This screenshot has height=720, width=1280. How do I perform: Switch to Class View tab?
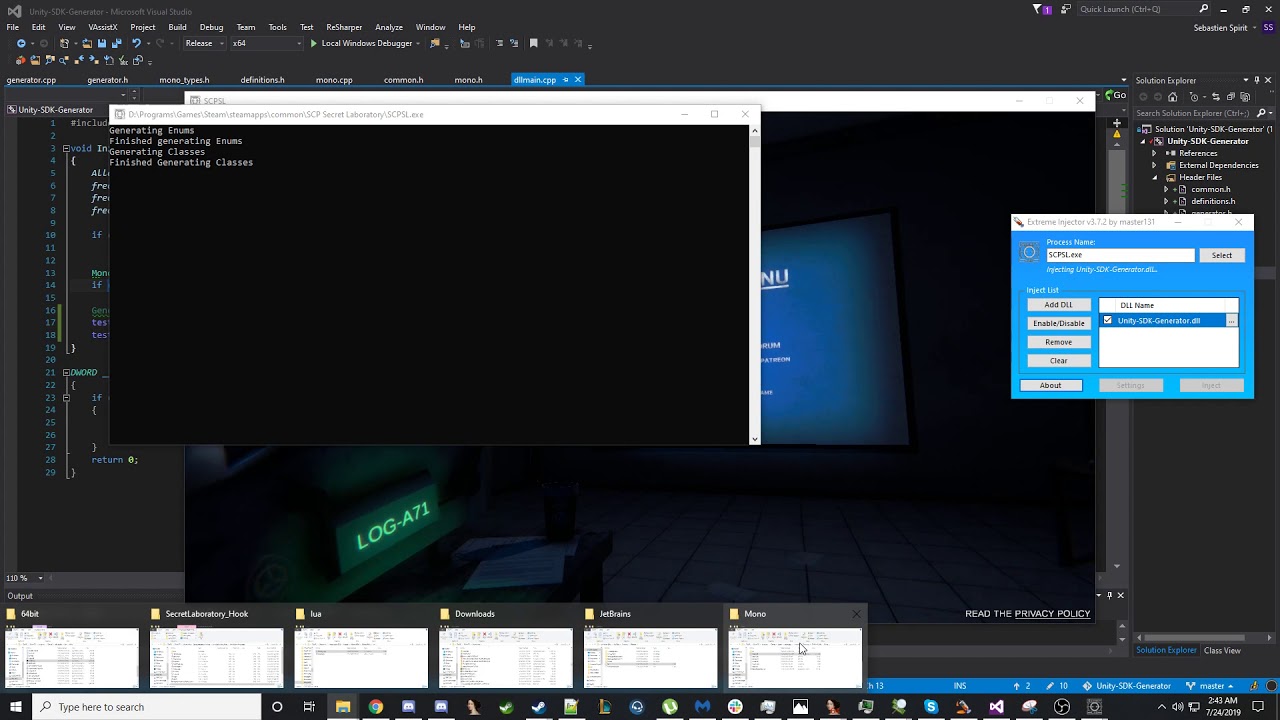click(1222, 650)
